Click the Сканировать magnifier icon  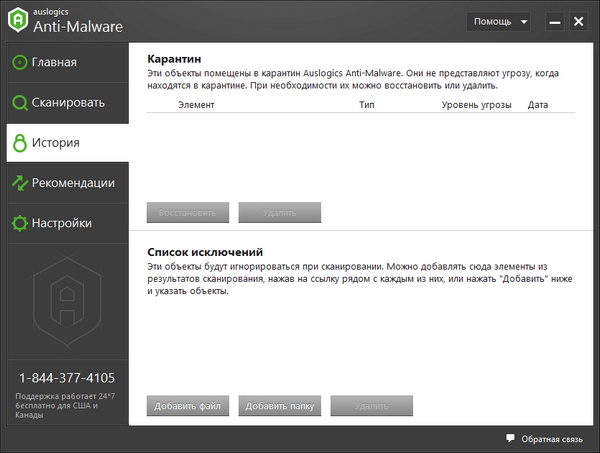(19, 102)
